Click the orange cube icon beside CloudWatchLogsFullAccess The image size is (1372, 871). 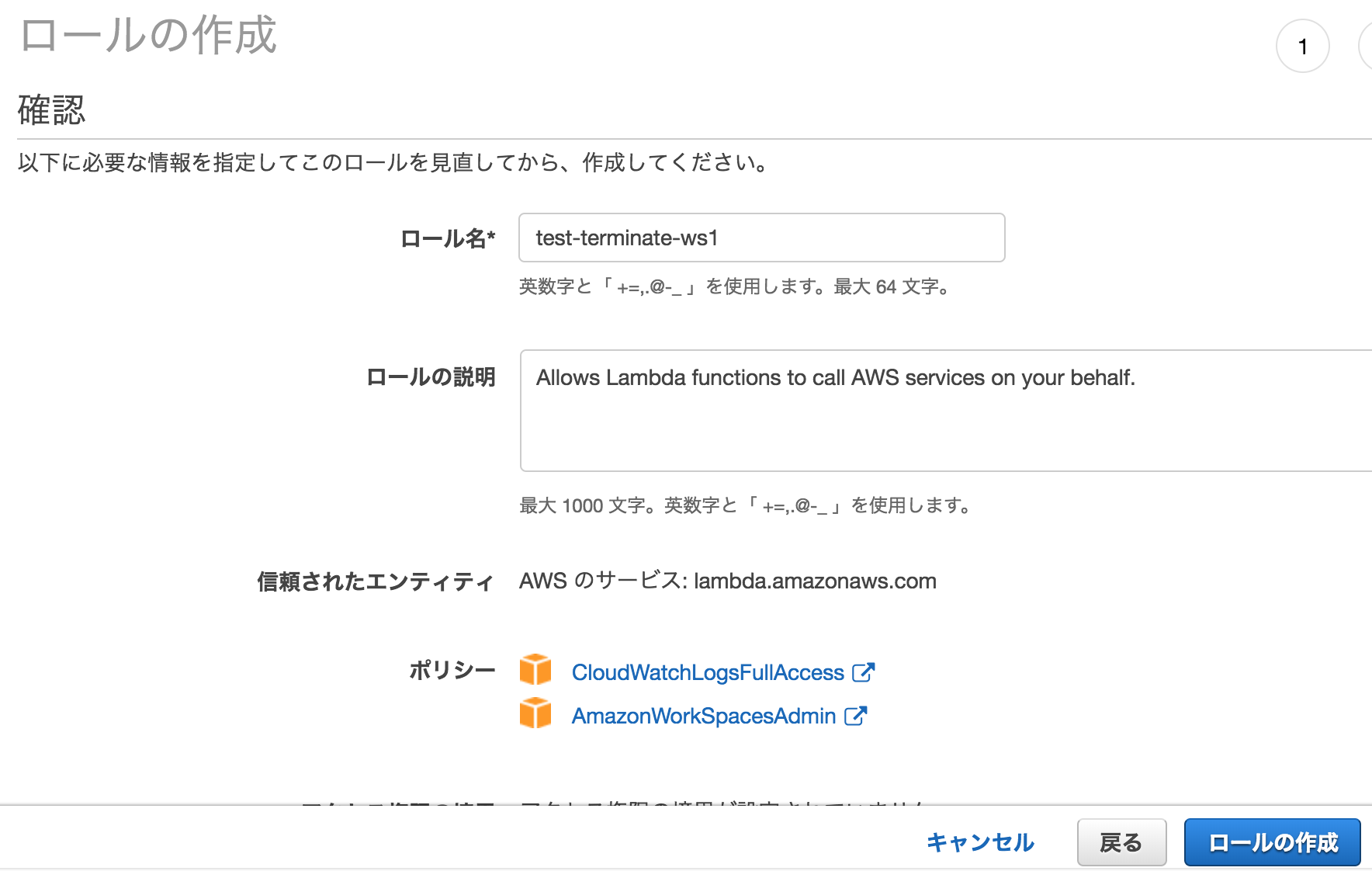pos(535,669)
